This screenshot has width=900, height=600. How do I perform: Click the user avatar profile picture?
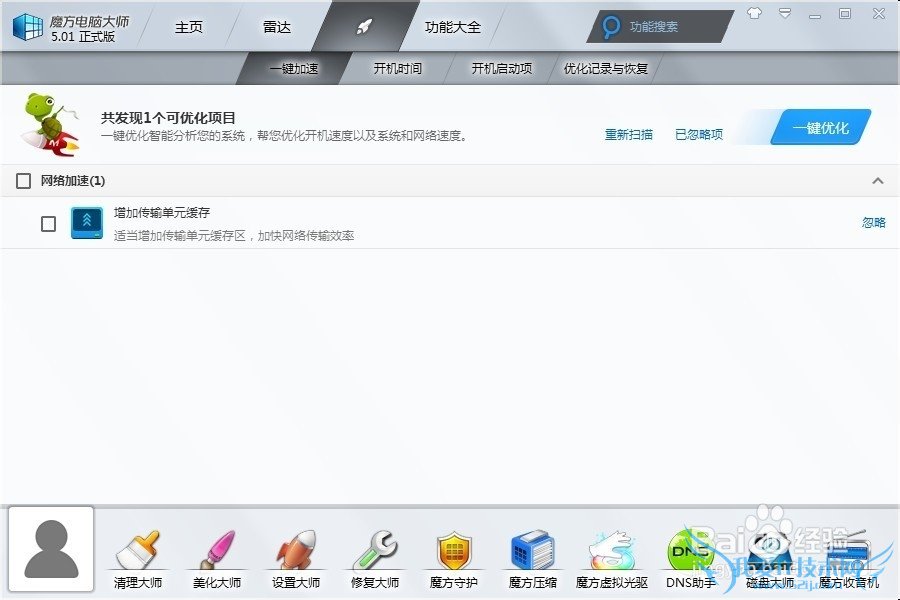tap(51, 549)
